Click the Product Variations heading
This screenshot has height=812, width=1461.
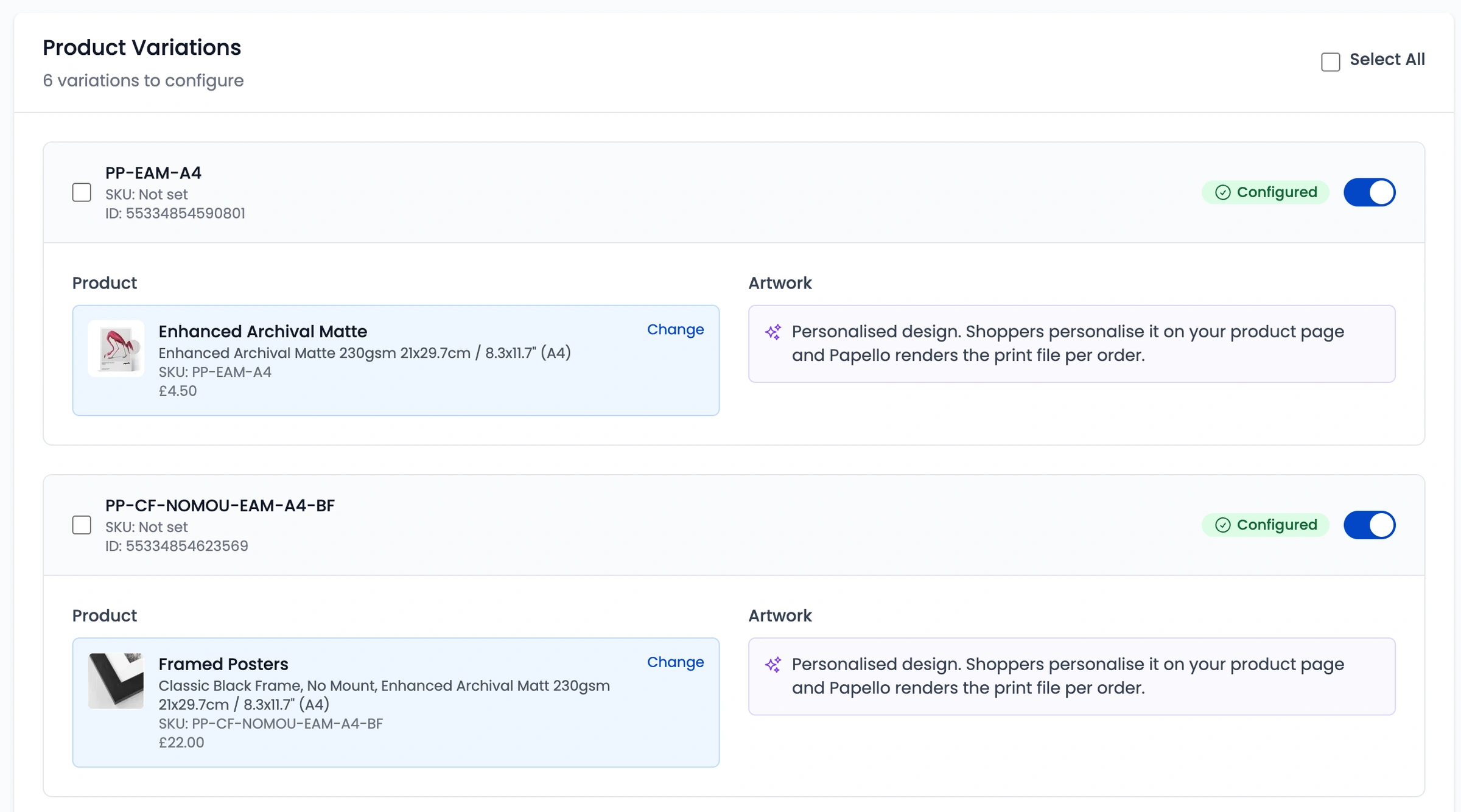coord(142,47)
